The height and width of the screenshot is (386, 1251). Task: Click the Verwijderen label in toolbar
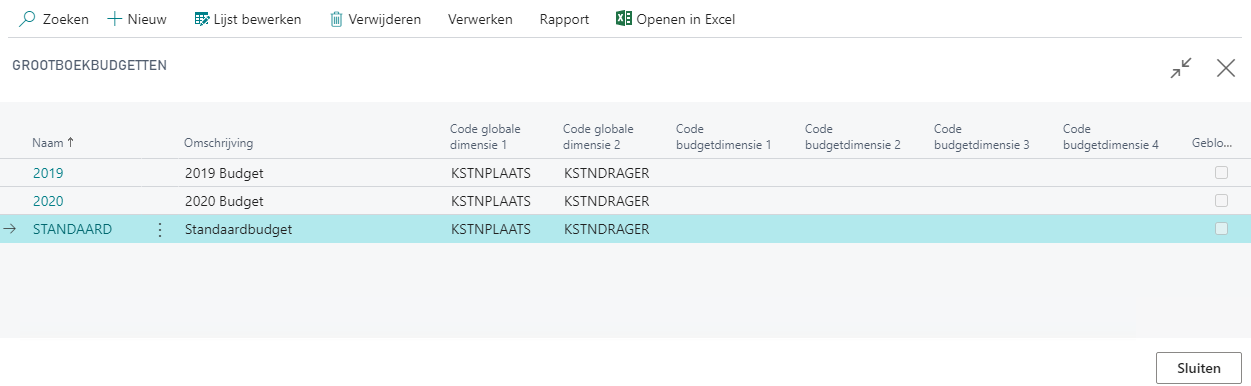386,19
